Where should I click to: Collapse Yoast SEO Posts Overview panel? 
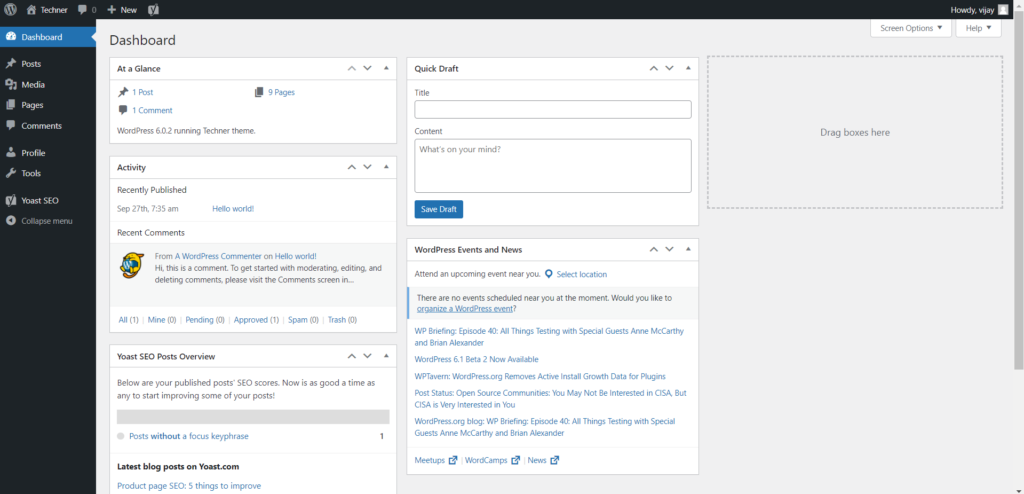386,356
